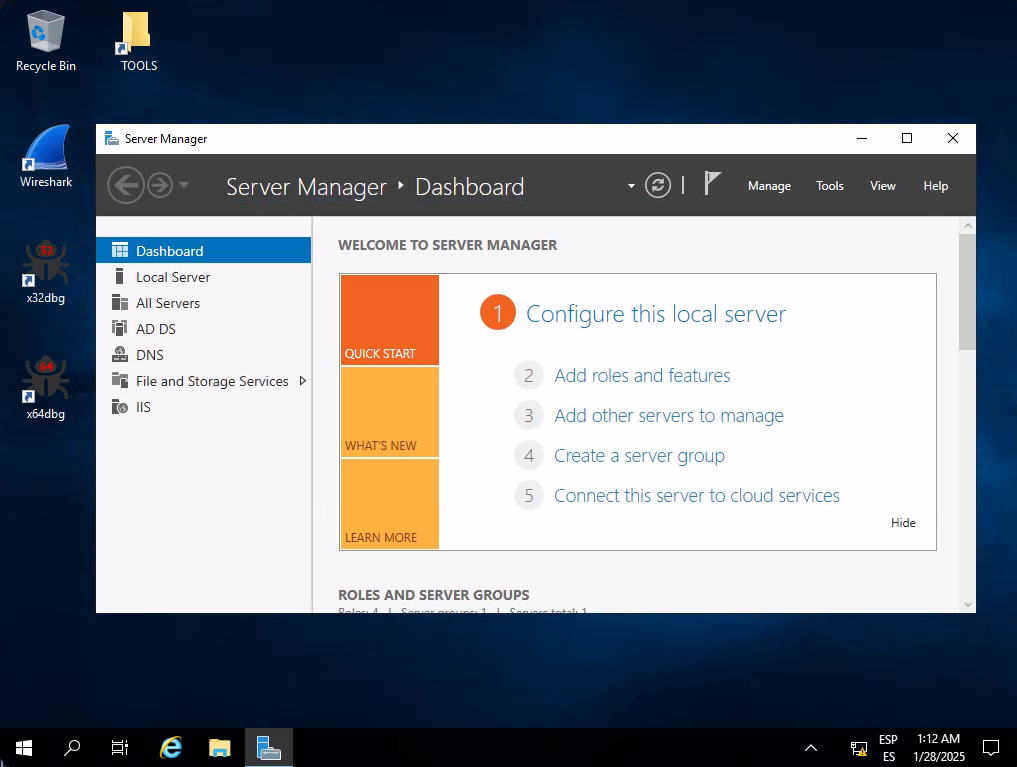Click the ESP ES language indicator
Viewport: 1017px width, 767px height.
pyautogui.click(x=889, y=748)
